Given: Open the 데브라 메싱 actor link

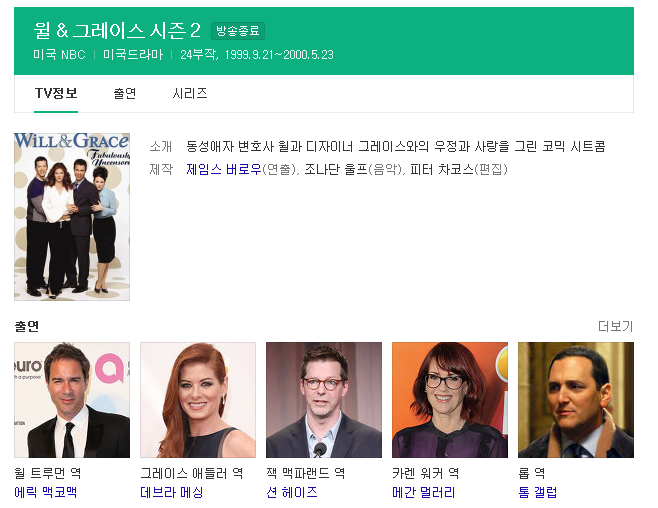Looking at the screenshot, I should (172, 492).
